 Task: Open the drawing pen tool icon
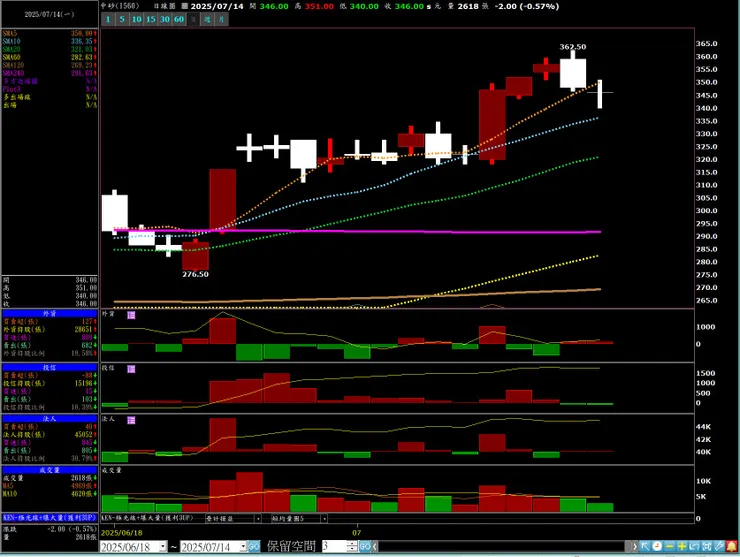719,546
